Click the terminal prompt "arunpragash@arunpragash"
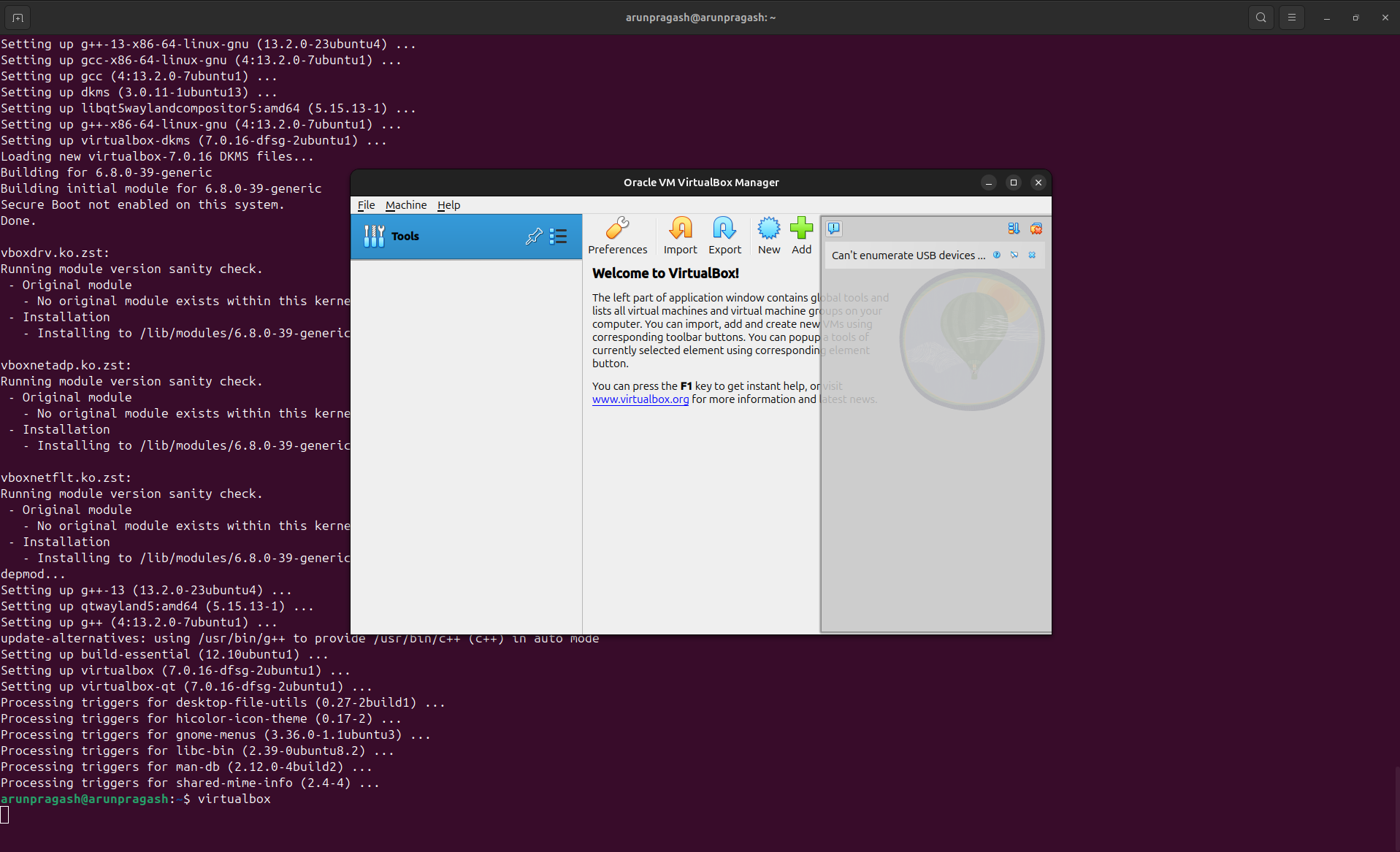1400x852 pixels. 85,799
